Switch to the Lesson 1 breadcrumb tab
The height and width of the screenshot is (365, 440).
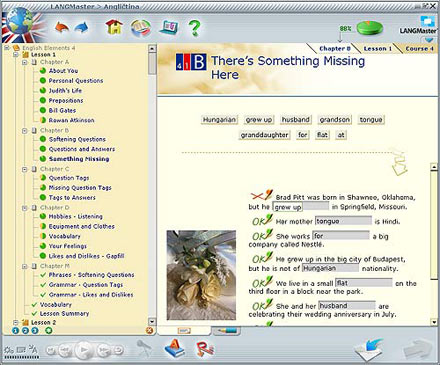tap(377, 48)
